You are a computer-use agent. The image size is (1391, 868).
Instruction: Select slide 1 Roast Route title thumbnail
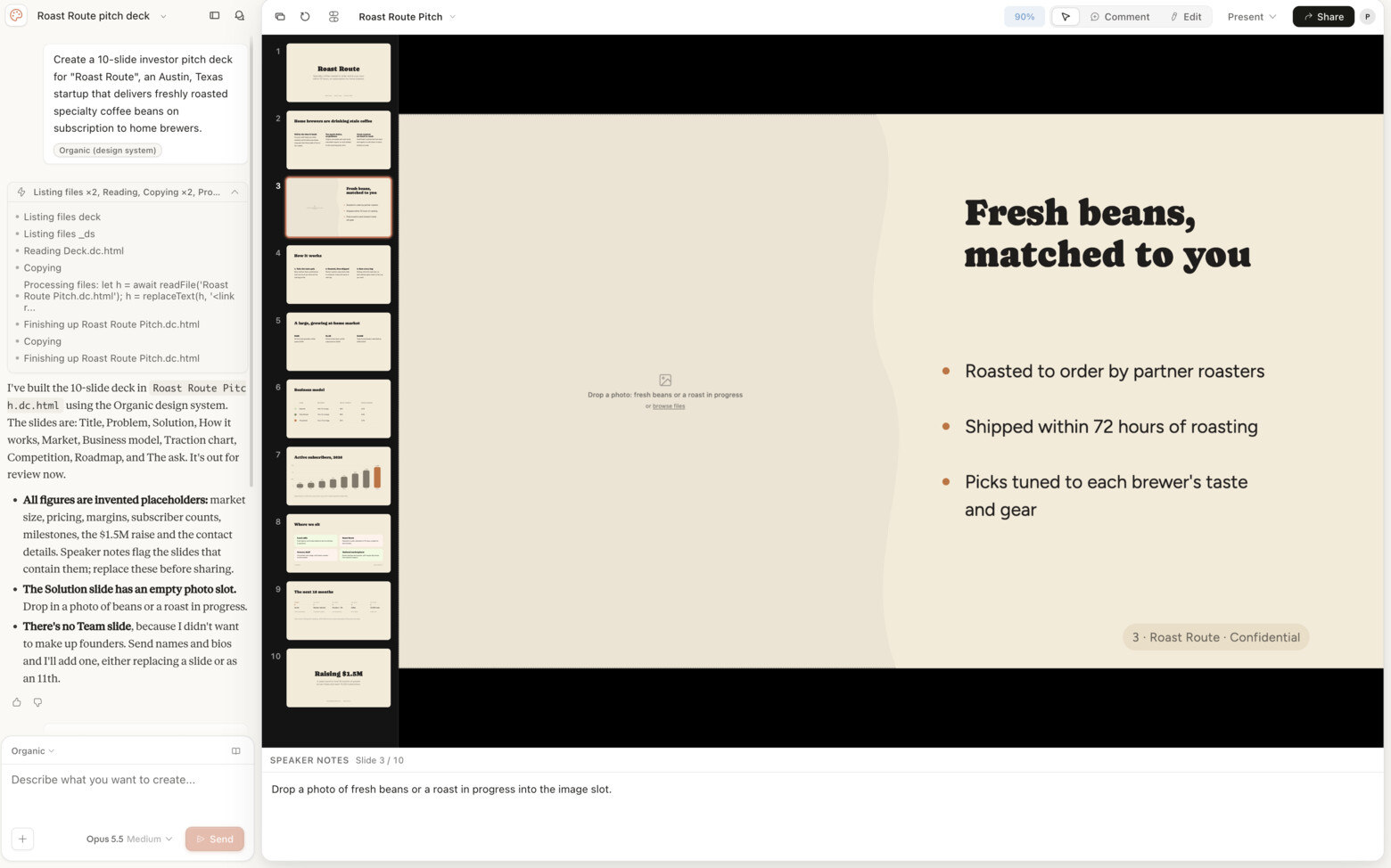click(338, 72)
